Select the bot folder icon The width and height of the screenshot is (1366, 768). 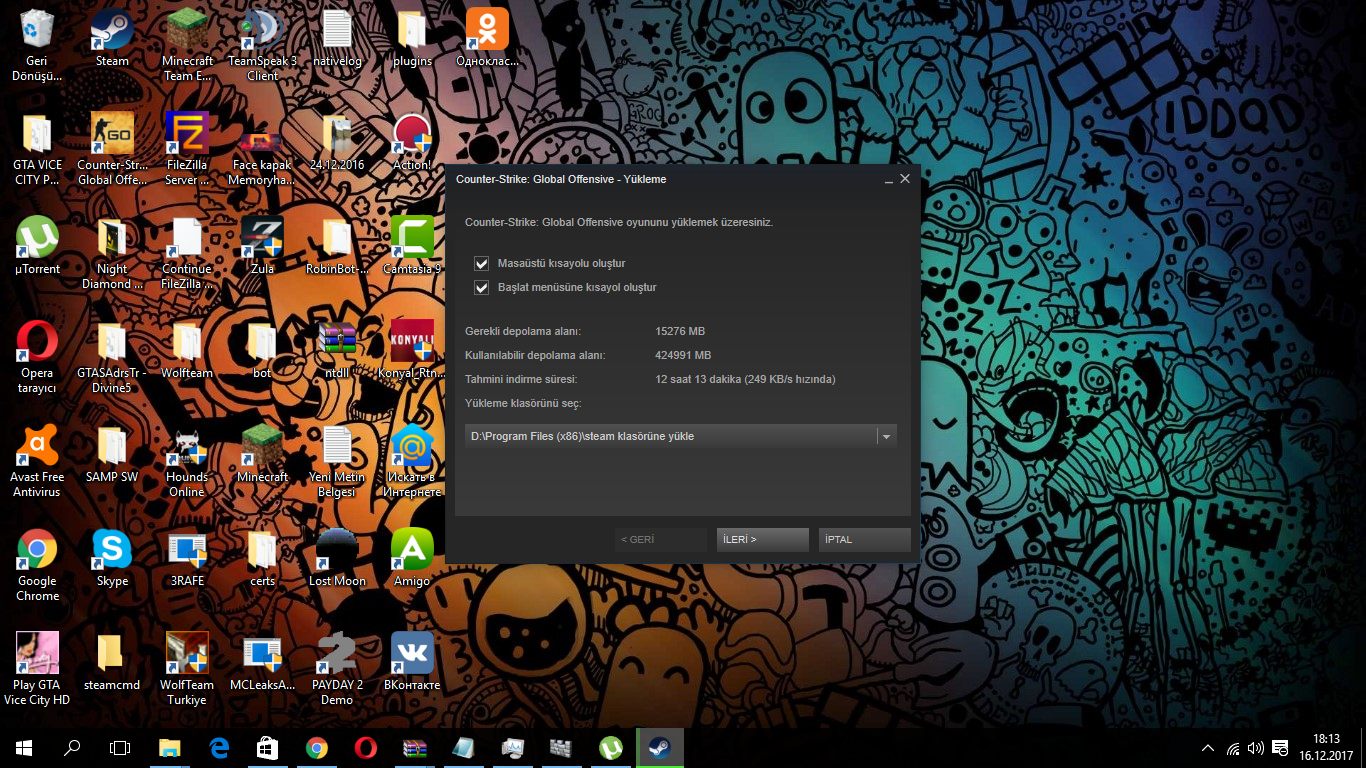click(262, 350)
